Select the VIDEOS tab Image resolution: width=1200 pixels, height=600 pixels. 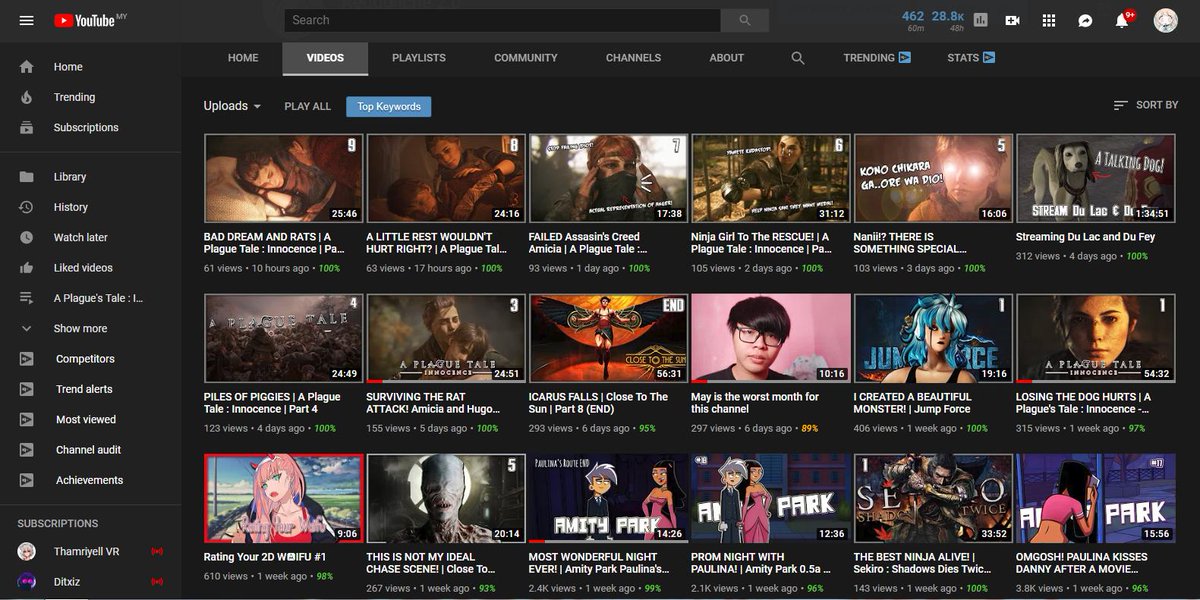[x=325, y=58]
